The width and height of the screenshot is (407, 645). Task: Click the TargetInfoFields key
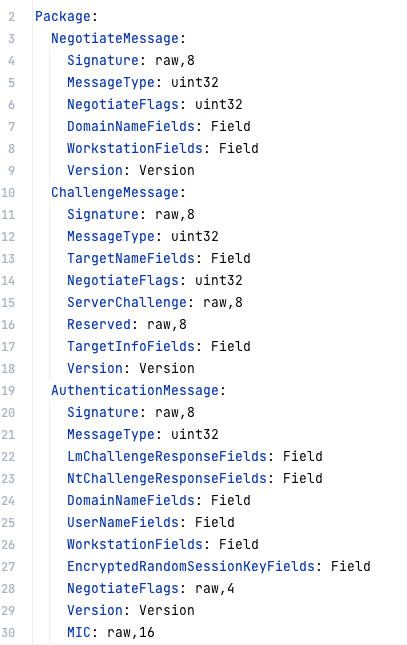[x=131, y=346]
